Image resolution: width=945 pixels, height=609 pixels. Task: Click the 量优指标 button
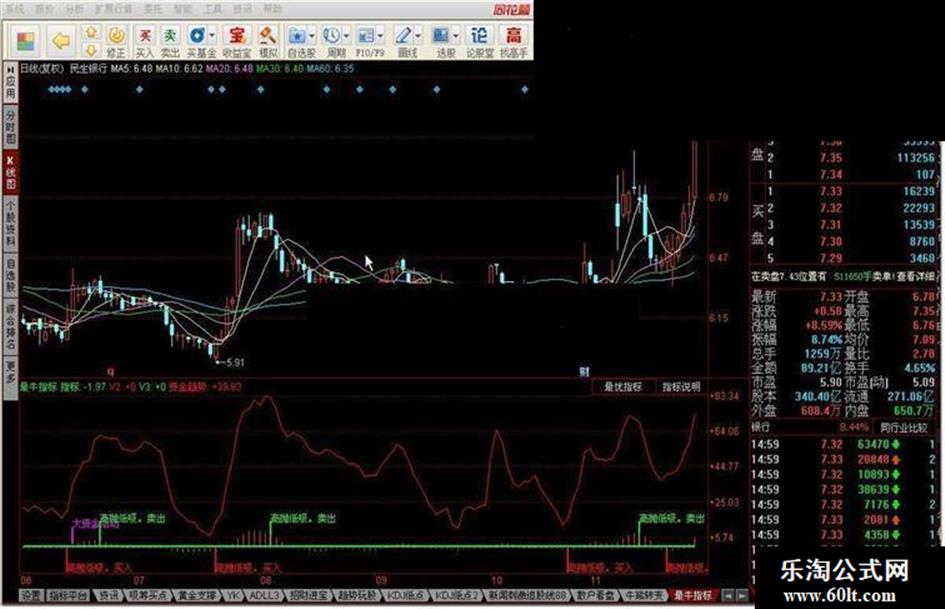click(x=623, y=387)
